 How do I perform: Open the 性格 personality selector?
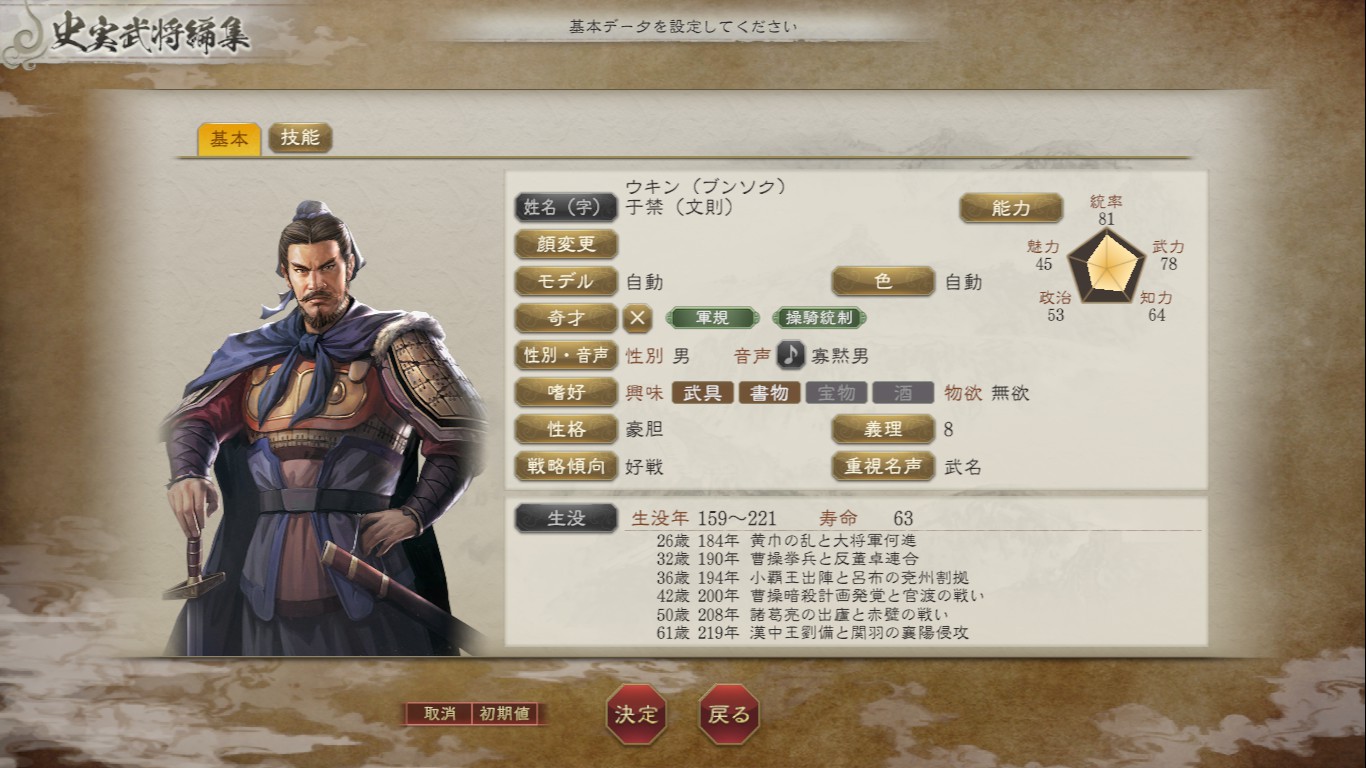pos(566,429)
